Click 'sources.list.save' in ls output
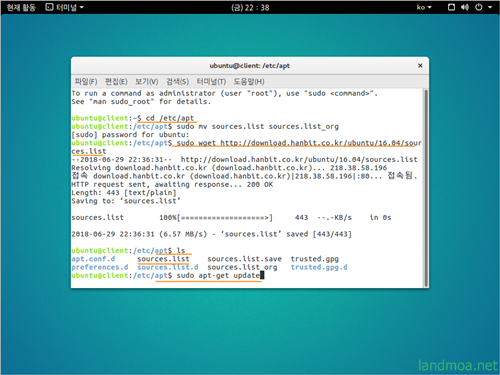Image resolution: width=500 pixels, height=375 pixels. tap(244, 259)
